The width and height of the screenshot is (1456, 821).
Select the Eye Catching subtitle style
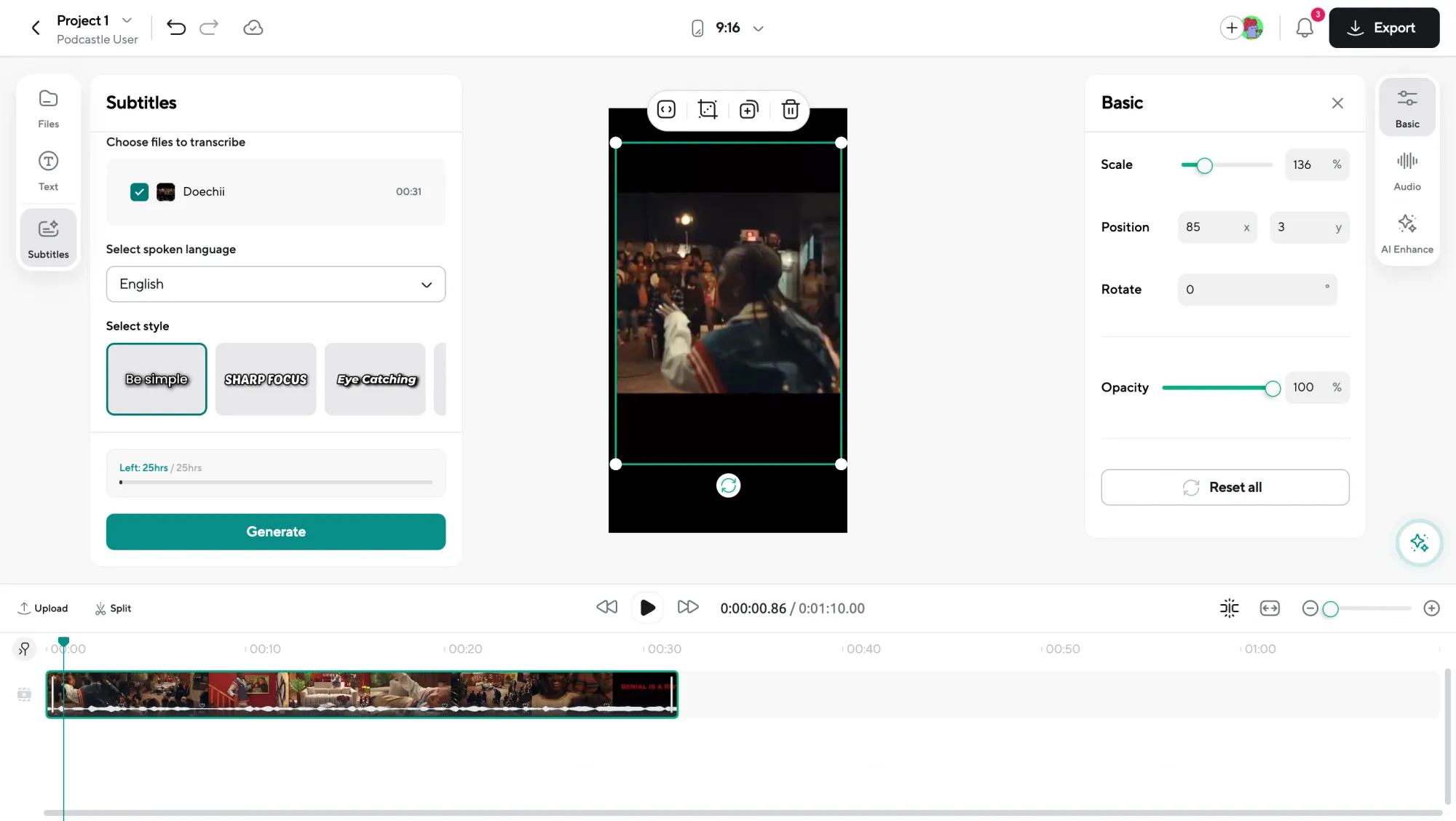coord(374,379)
